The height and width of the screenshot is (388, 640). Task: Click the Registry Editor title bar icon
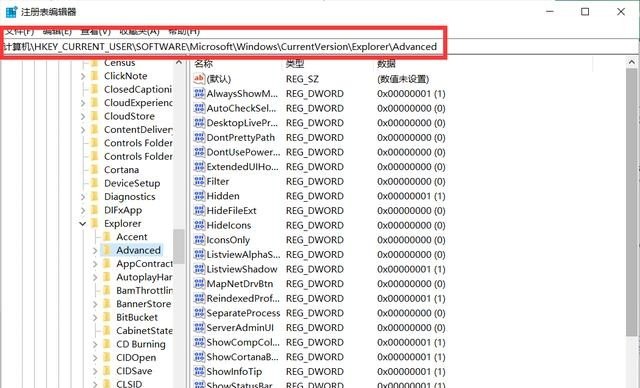coord(11,12)
